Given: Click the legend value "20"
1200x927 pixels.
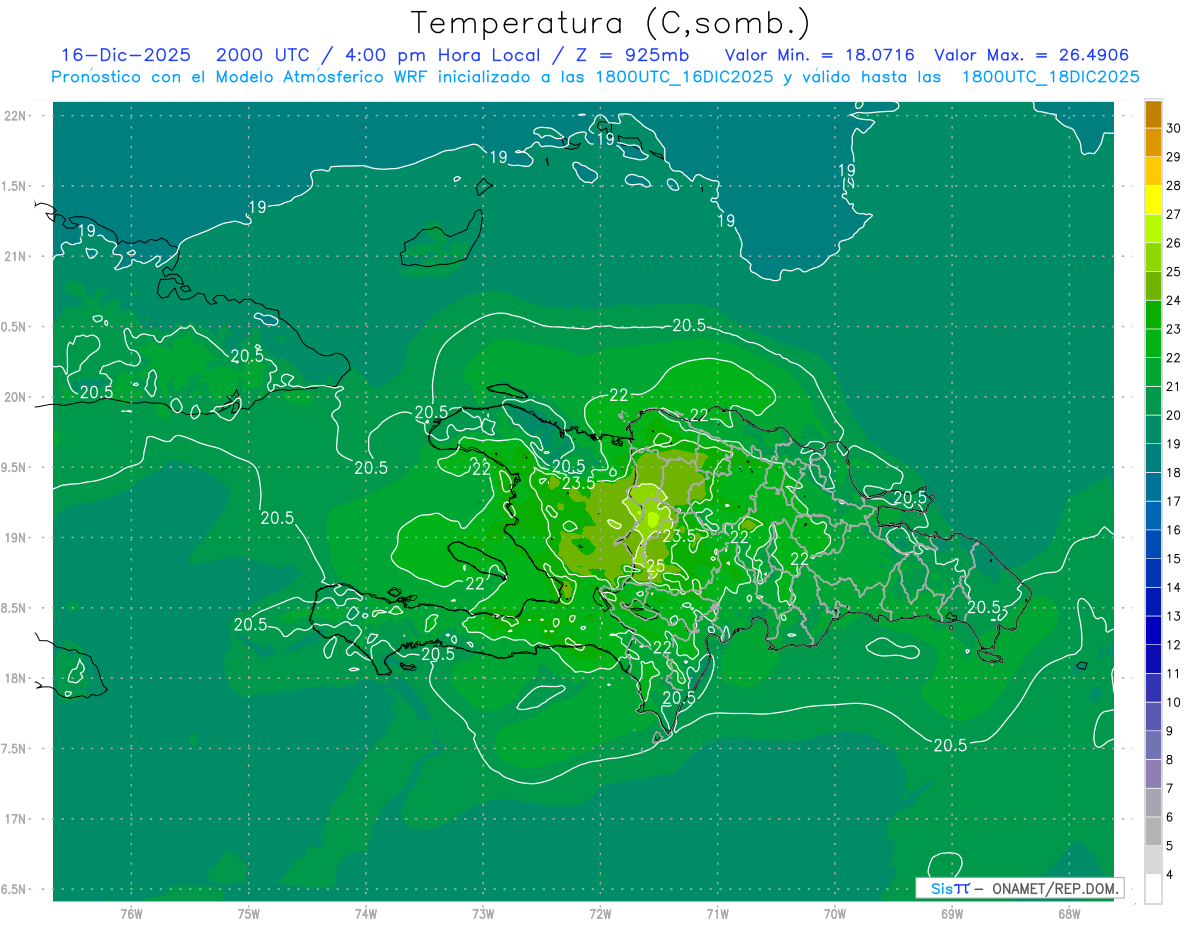Looking at the screenshot, I should coord(1176,415).
